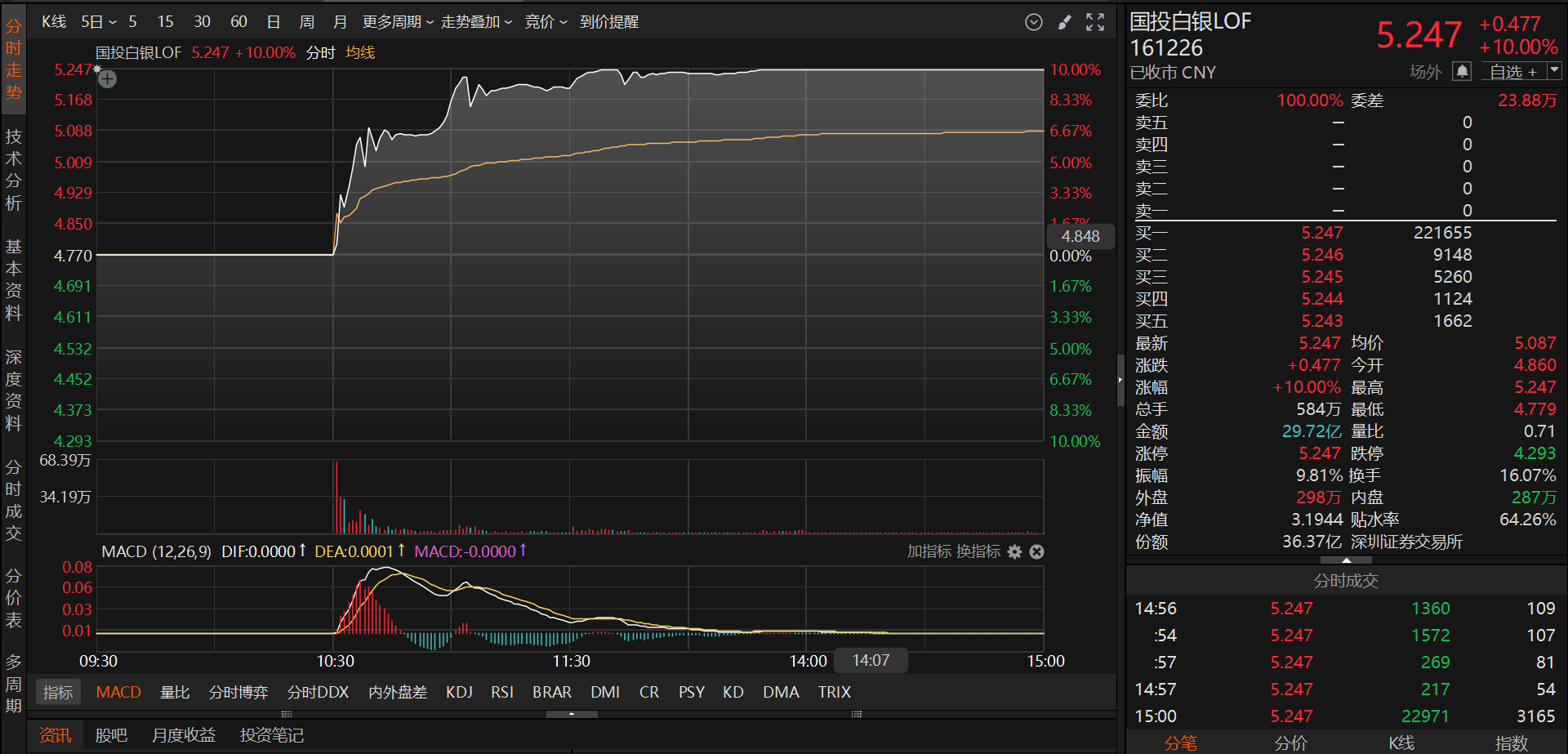The height and width of the screenshot is (754, 1568).
Task: Open MACD indicator settings gear
Action: pyautogui.click(x=1014, y=552)
